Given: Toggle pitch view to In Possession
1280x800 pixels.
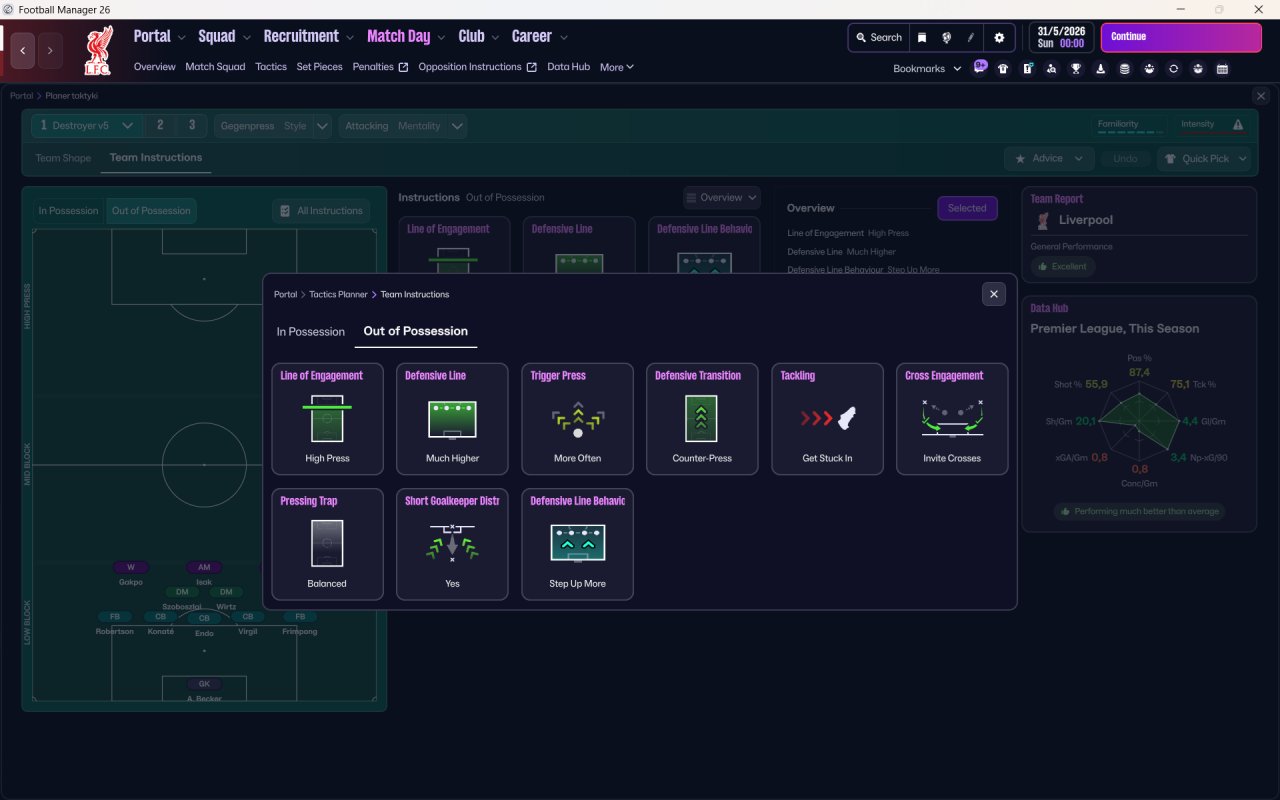Looking at the screenshot, I should point(69,211).
